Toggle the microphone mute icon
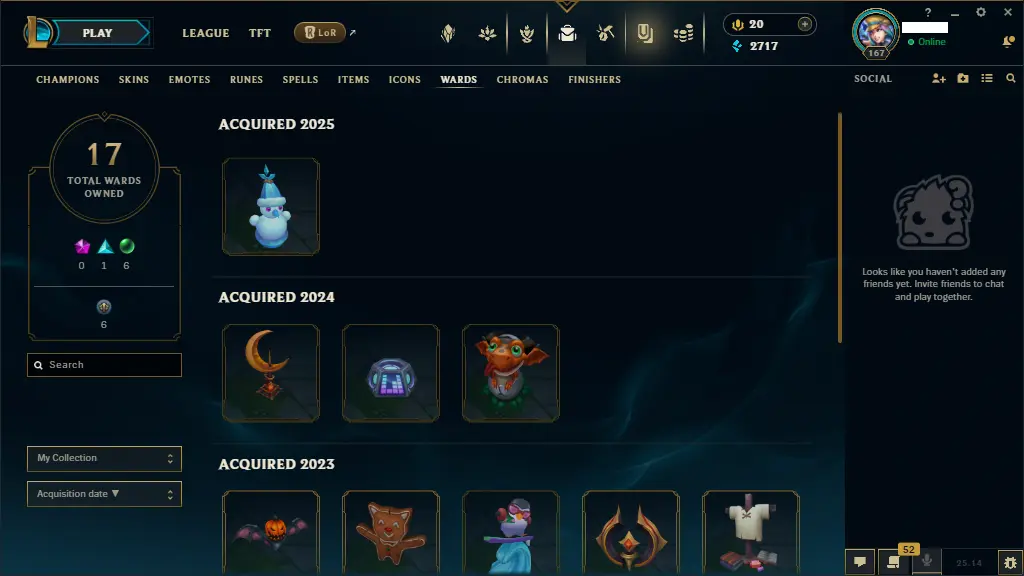The image size is (1024, 576). click(x=927, y=562)
